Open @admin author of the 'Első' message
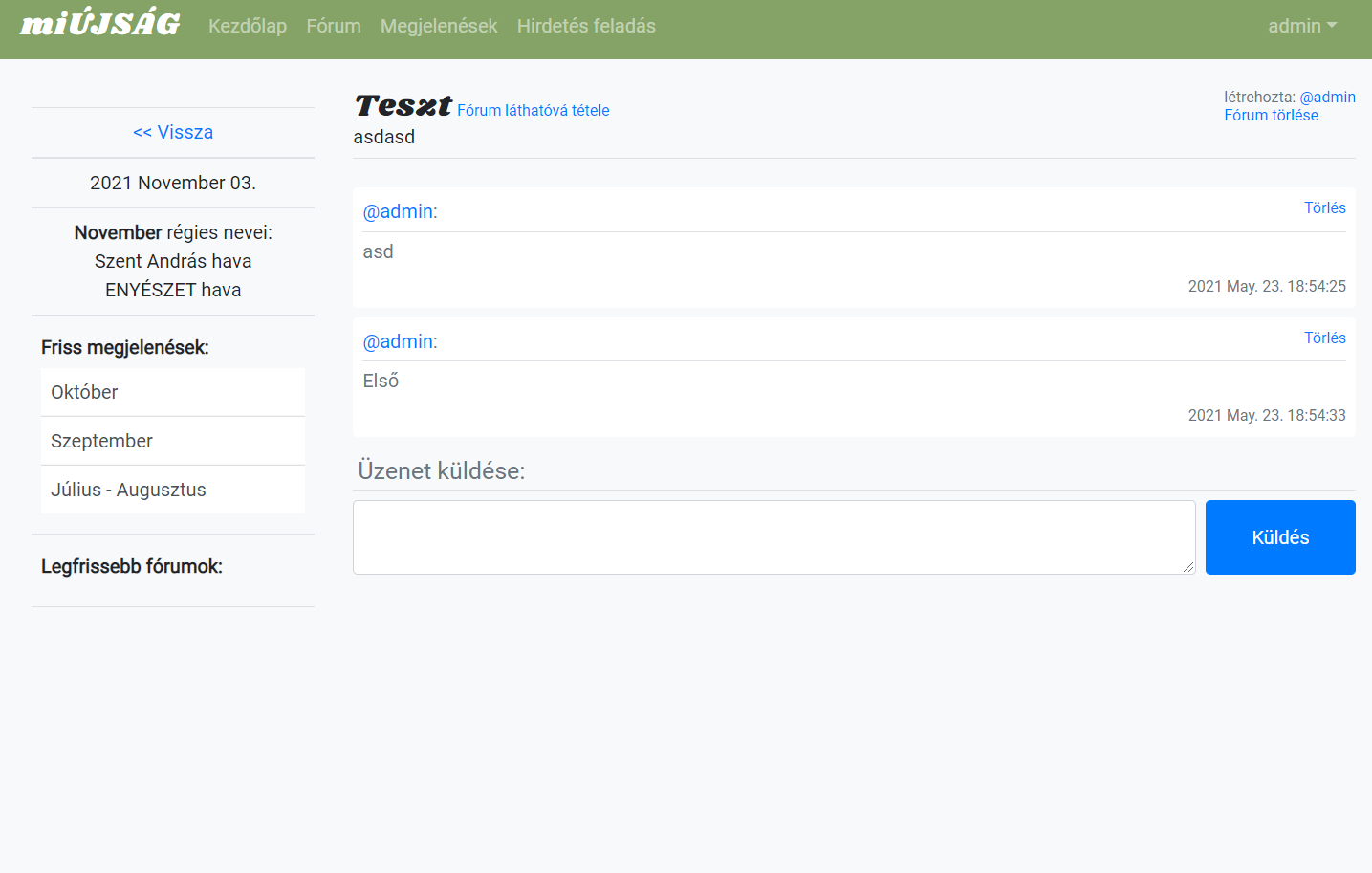Screen dimensions: 1372x873 pyautogui.click(x=400, y=341)
